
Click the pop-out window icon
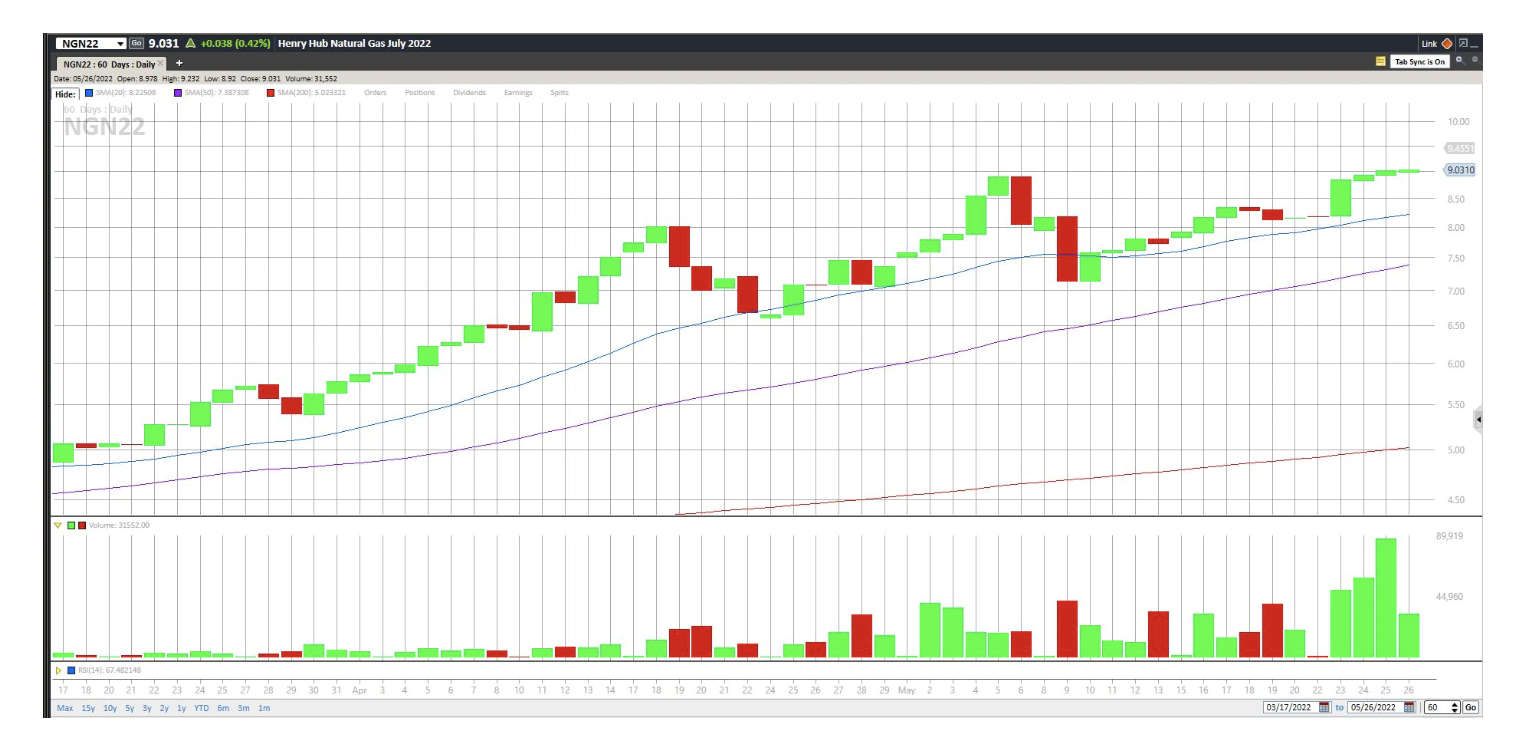pos(1462,44)
